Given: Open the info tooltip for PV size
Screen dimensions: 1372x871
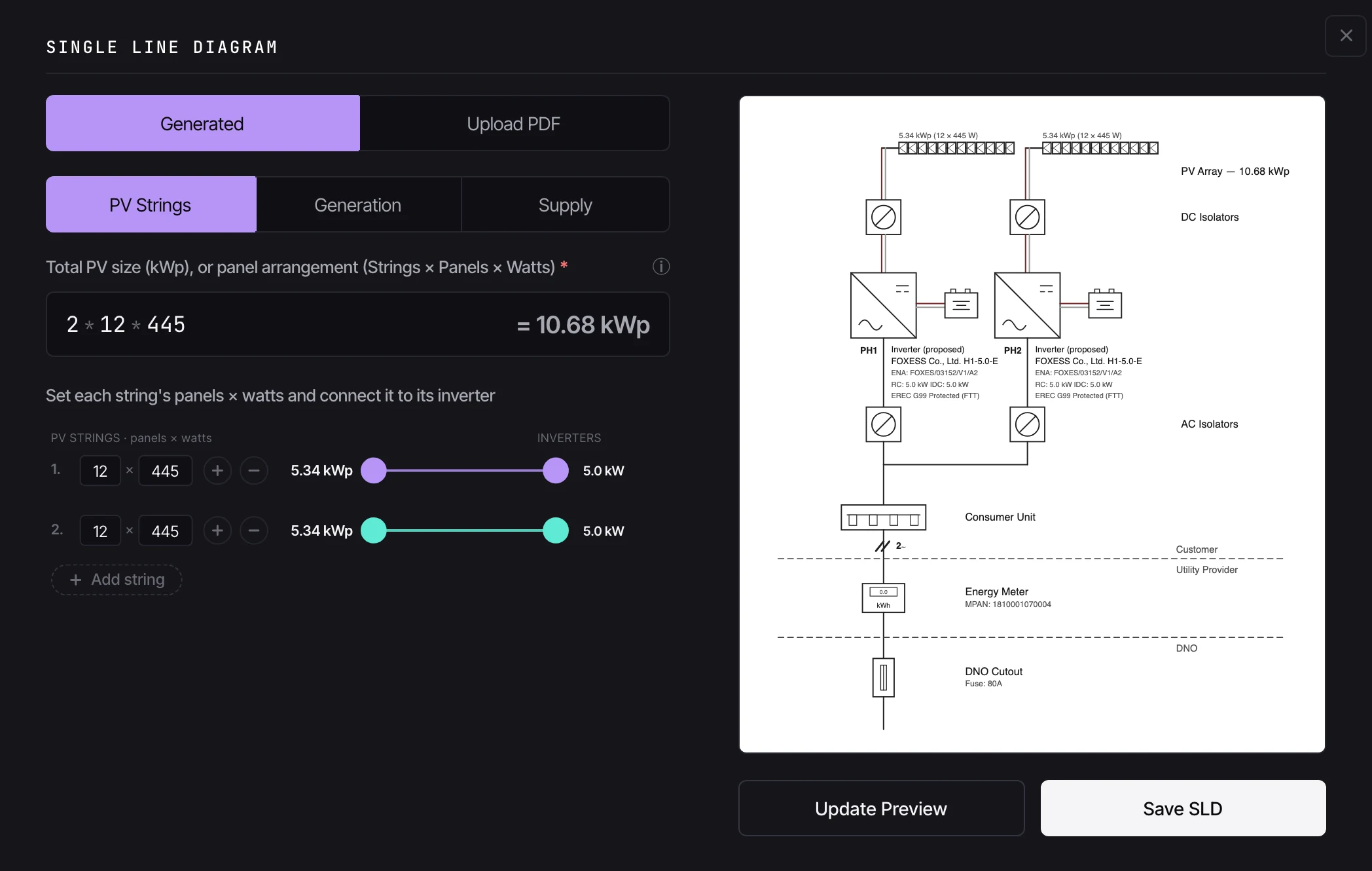Looking at the screenshot, I should point(661,267).
